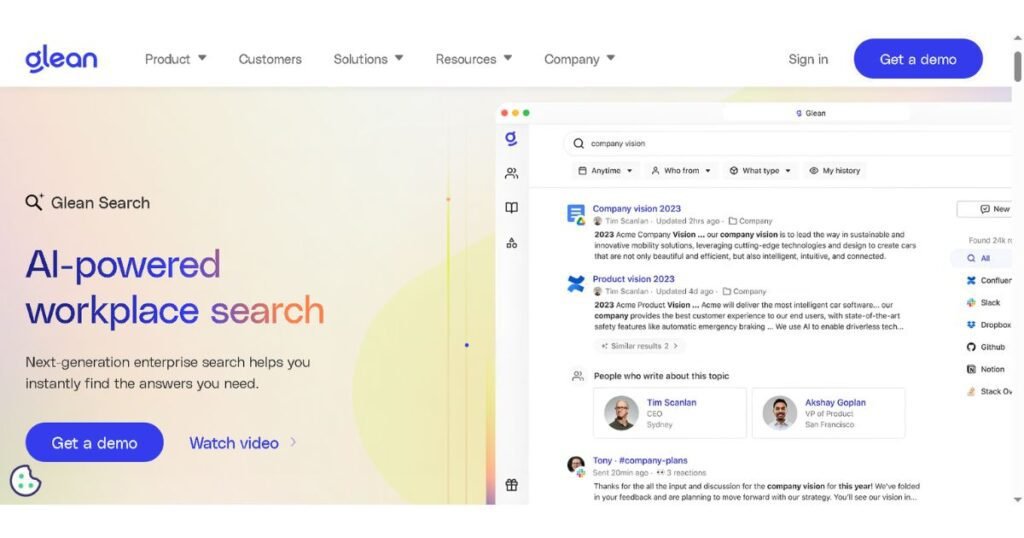This screenshot has height=538, width=1024.
Task: Click the company vision search field
Action: (x=790, y=143)
